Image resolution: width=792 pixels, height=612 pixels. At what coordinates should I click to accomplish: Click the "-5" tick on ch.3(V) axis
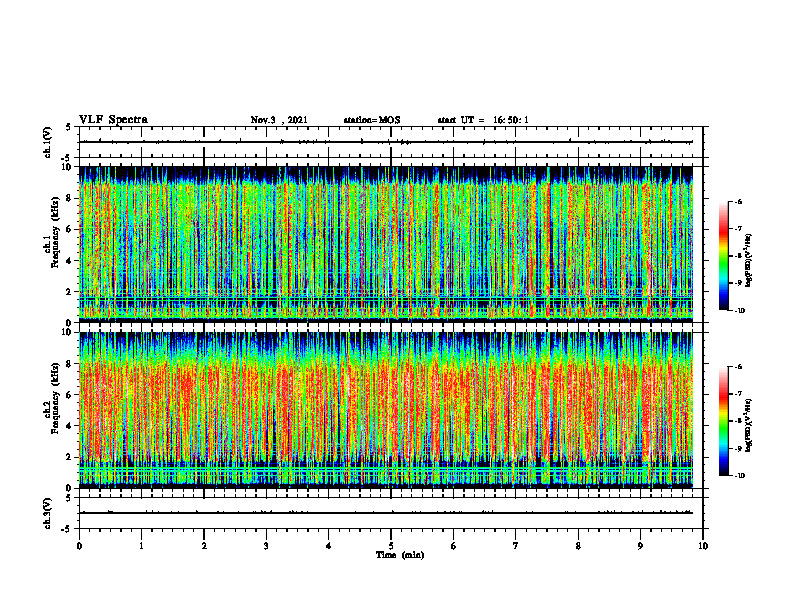pos(68,529)
